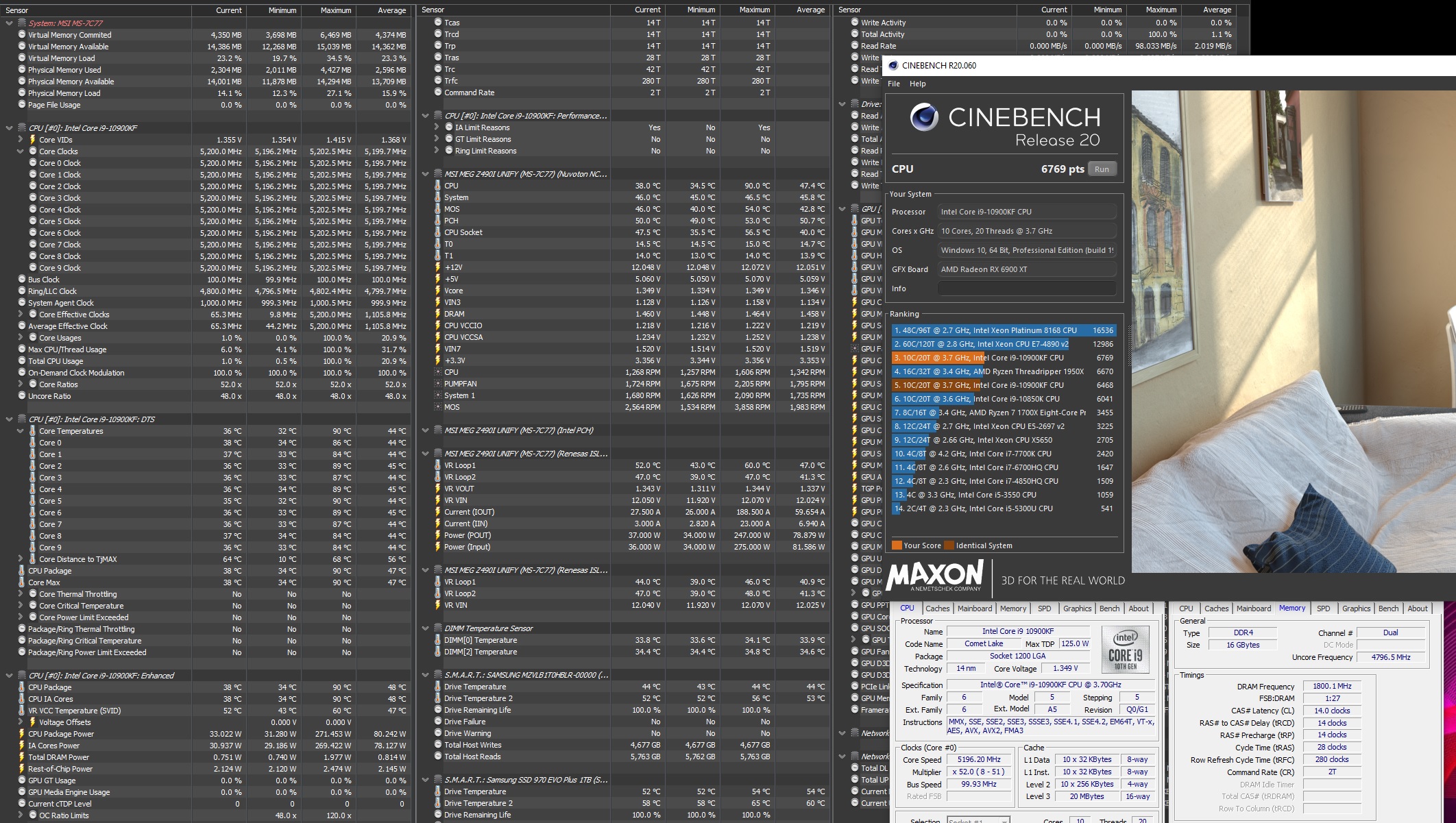
Task: Select ranking row AMD Ryzen Threadripper 1950X
Action: pos(1004,371)
